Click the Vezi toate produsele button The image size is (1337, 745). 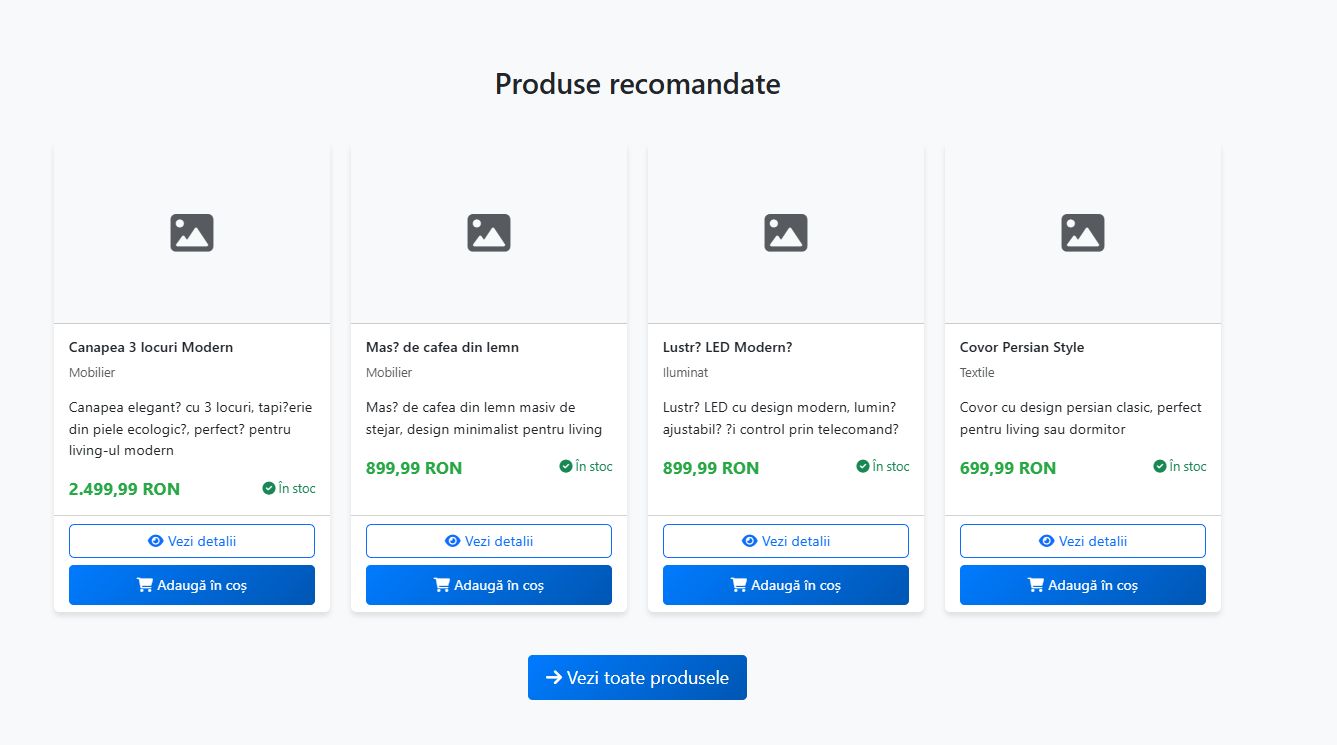click(637, 678)
